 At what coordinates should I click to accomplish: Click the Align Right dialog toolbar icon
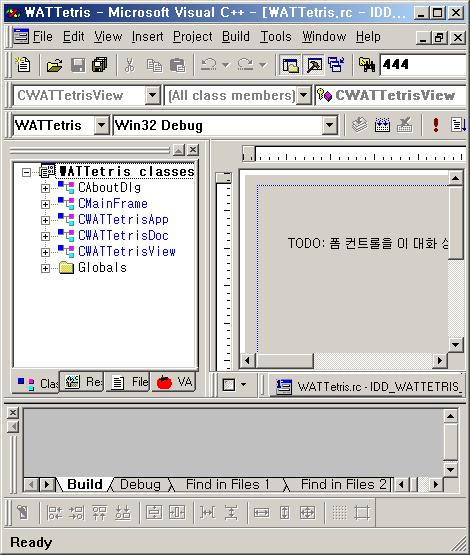(x=77, y=512)
